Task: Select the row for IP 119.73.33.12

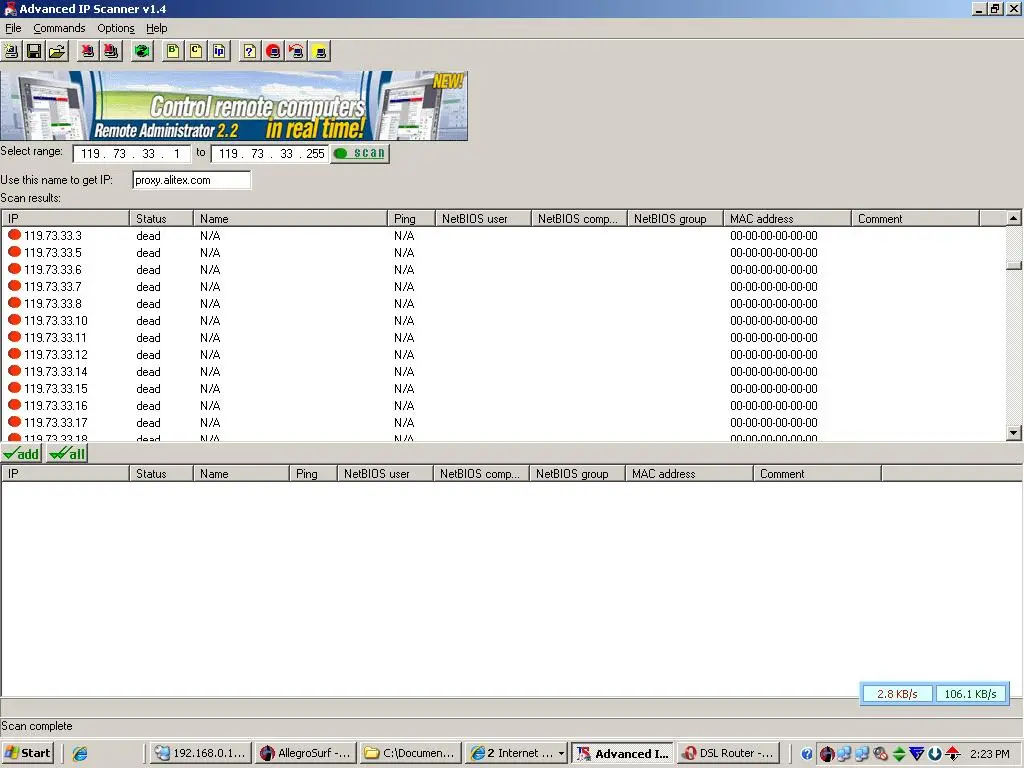Action: [x=503, y=355]
